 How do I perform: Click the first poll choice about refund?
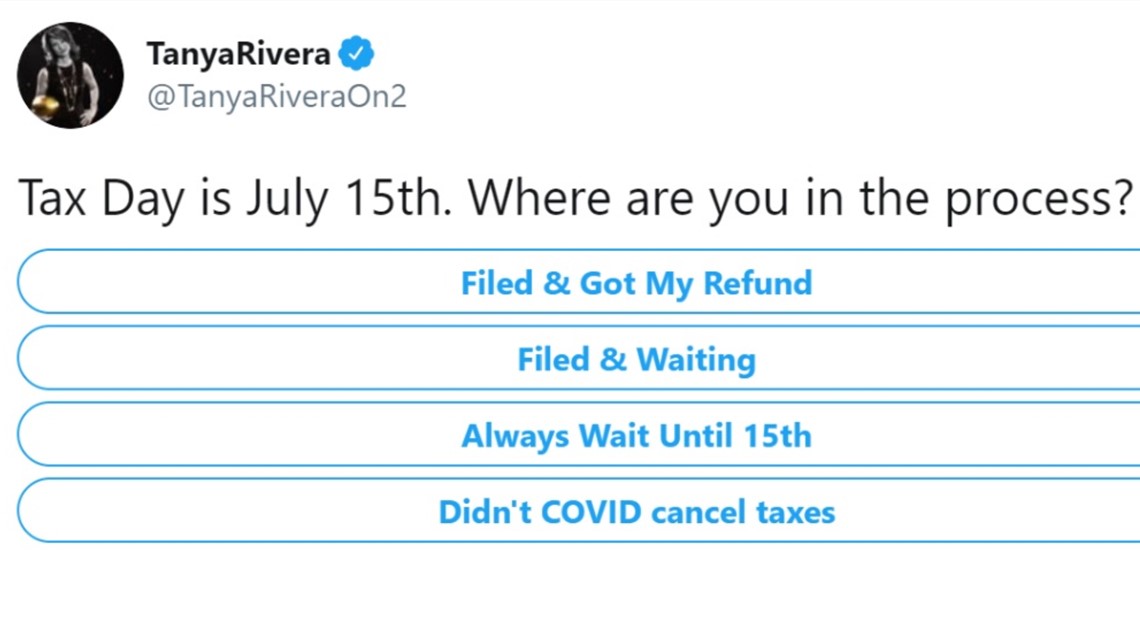[579, 281]
